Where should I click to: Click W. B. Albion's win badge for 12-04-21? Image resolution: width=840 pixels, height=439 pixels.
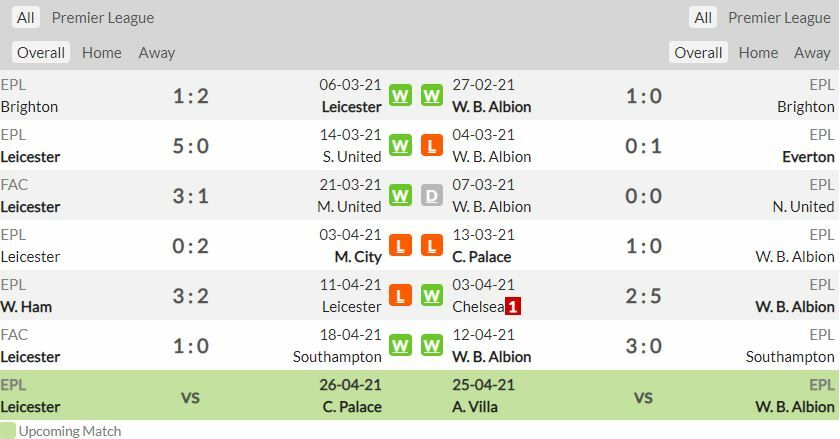[x=432, y=346]
